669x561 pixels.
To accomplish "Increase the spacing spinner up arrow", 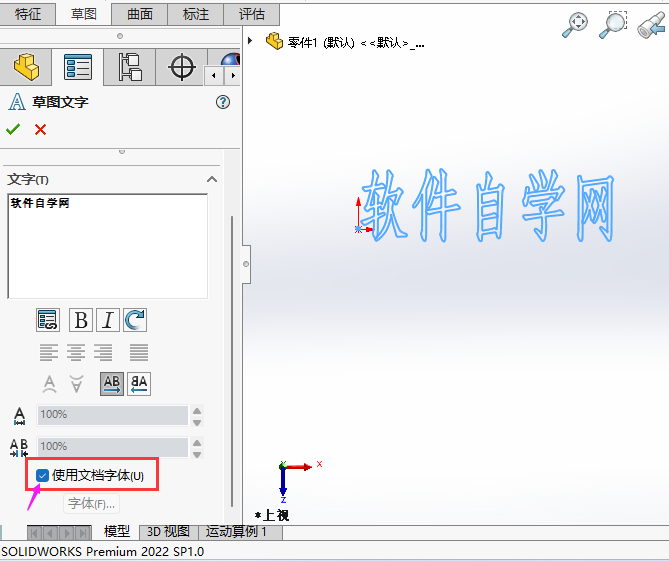I will tap(197, 443).
